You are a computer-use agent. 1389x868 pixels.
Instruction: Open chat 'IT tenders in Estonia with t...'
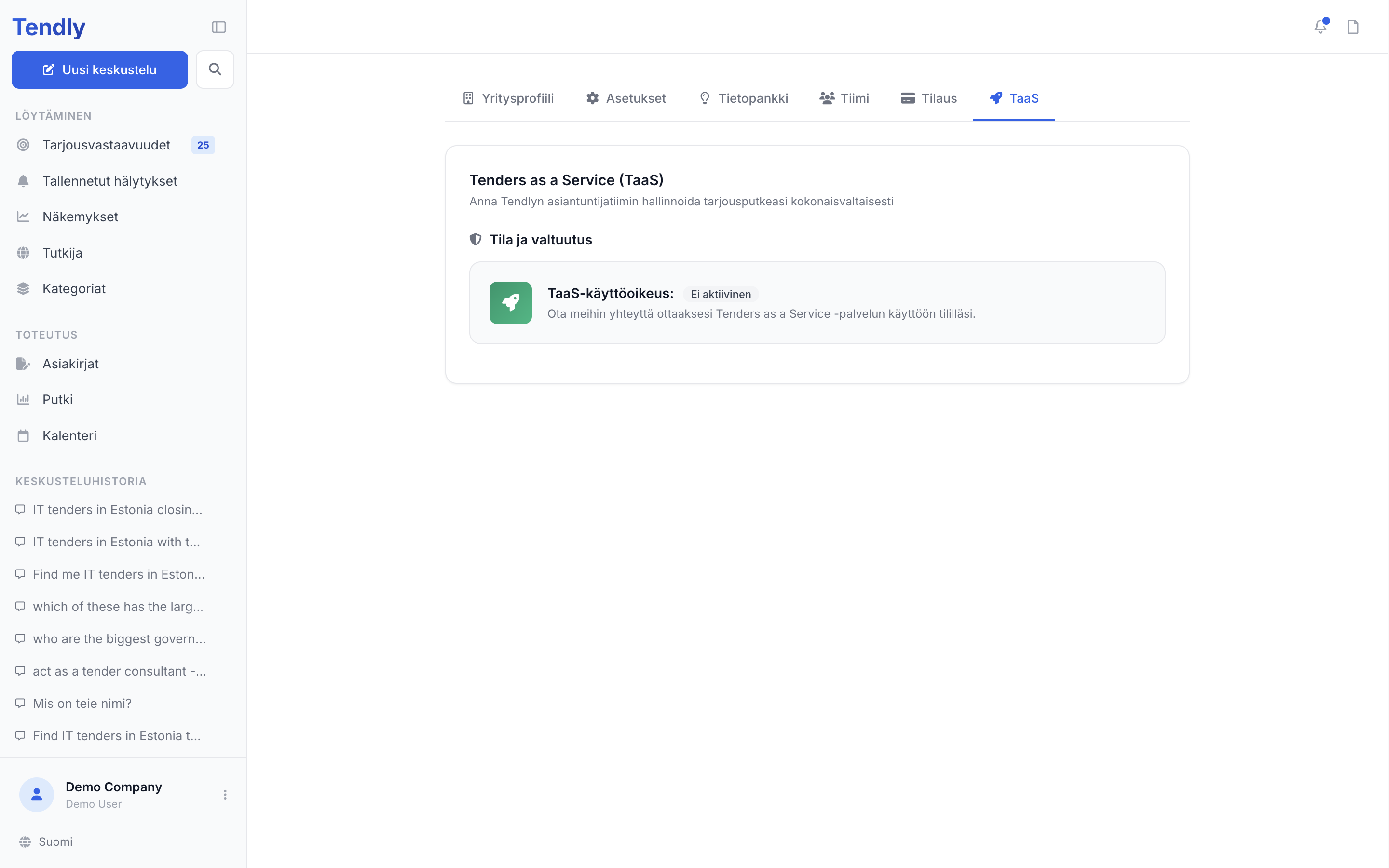click(115, 542)
